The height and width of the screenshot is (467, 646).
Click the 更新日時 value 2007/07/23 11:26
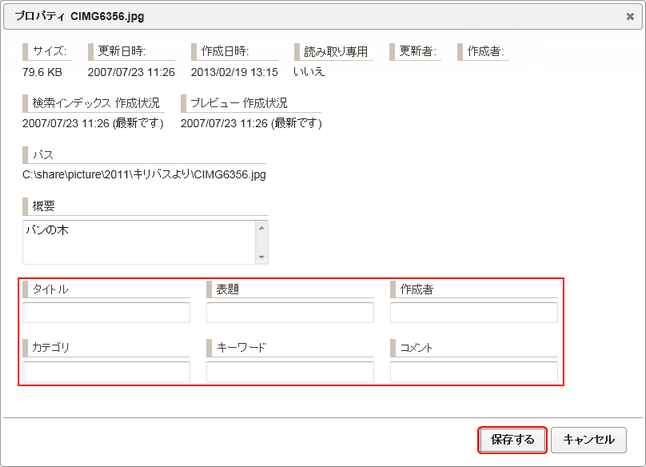(x=131, y=72)
